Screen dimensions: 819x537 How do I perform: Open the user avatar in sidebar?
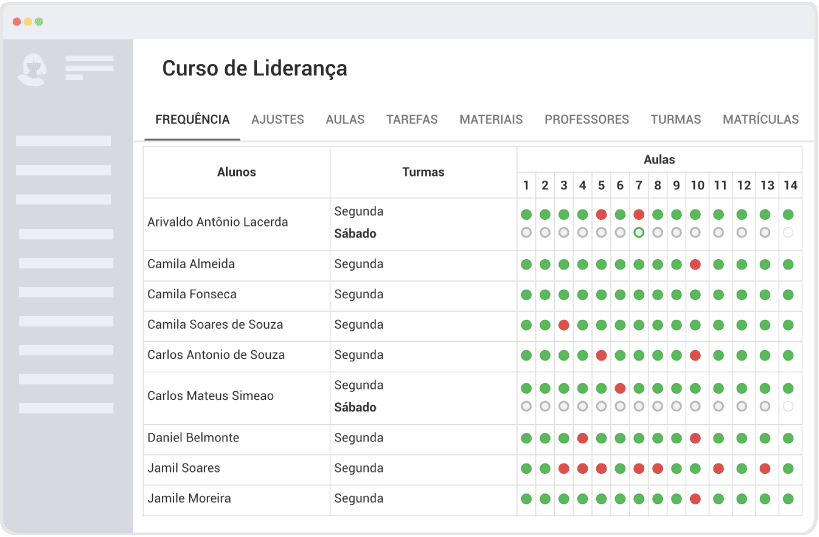tap(32, 69)
